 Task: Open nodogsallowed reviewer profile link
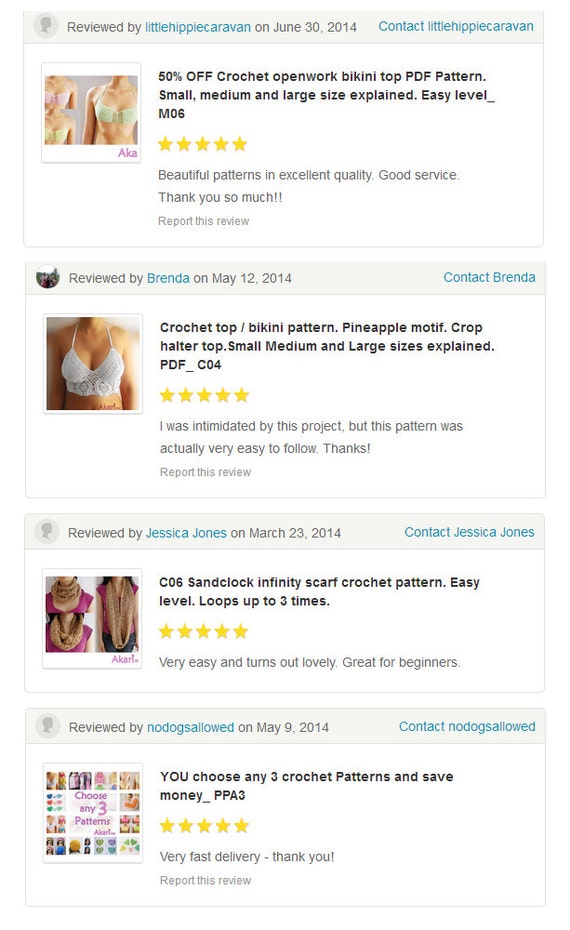pos(190,728)
